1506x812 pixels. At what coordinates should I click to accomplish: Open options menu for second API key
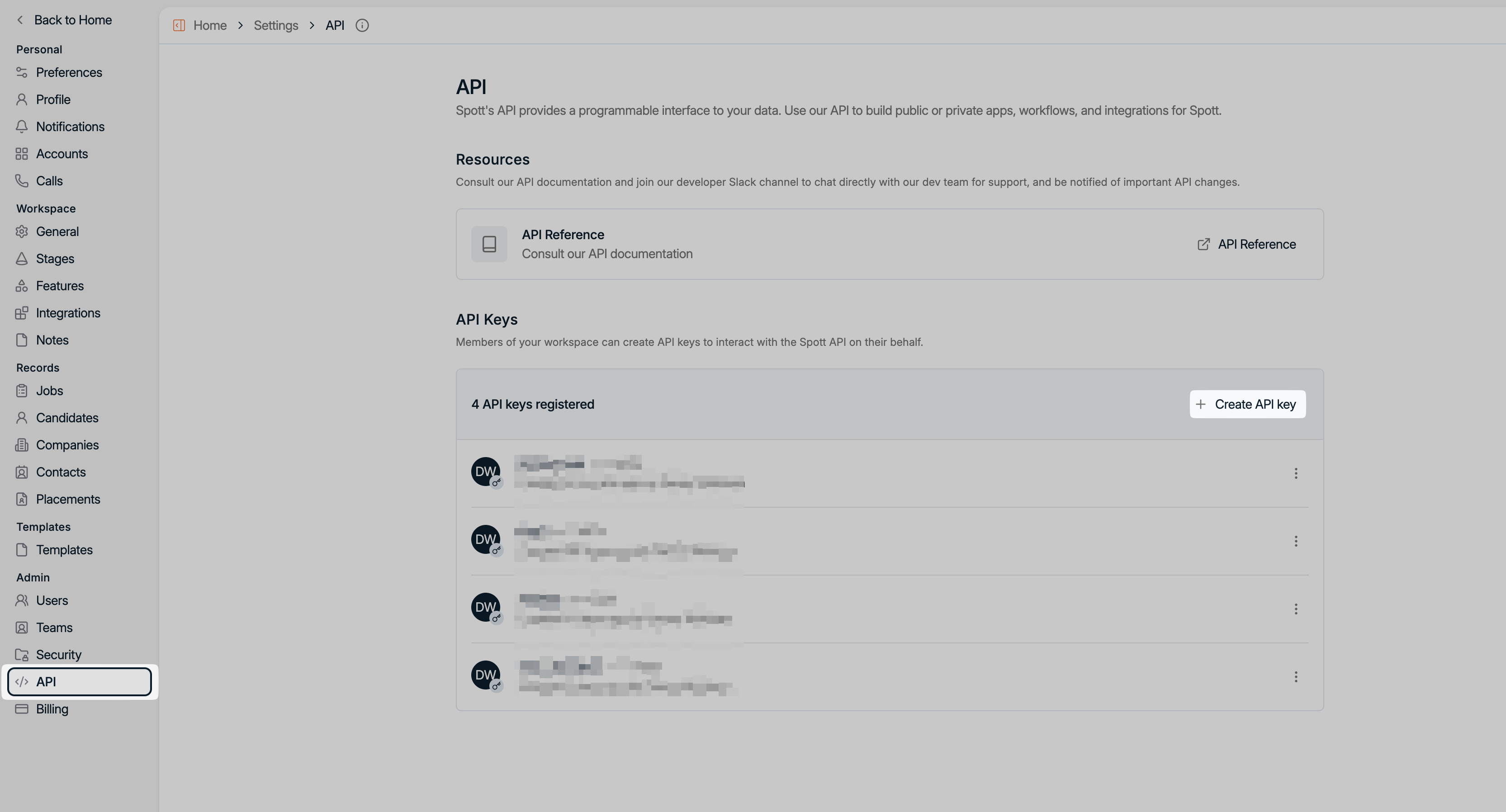tap(1296, 541)
